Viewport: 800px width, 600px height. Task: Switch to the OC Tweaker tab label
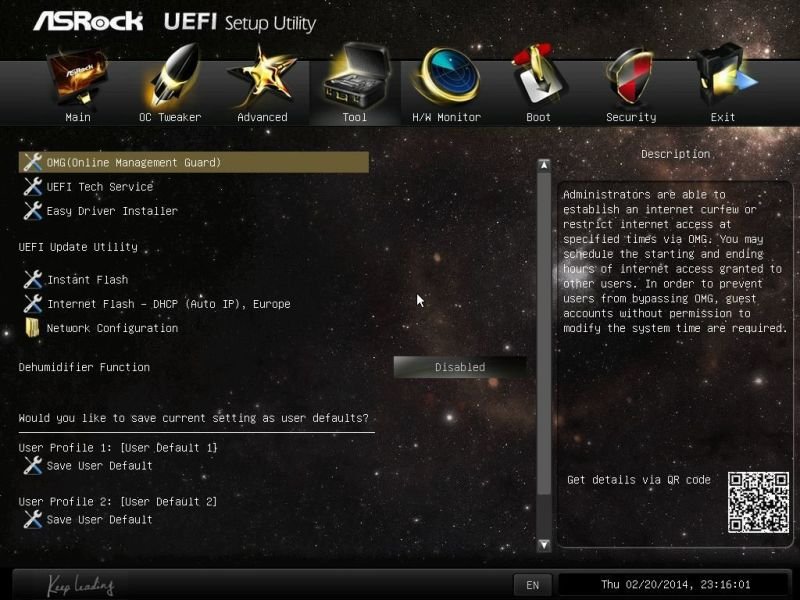(170, 117)
